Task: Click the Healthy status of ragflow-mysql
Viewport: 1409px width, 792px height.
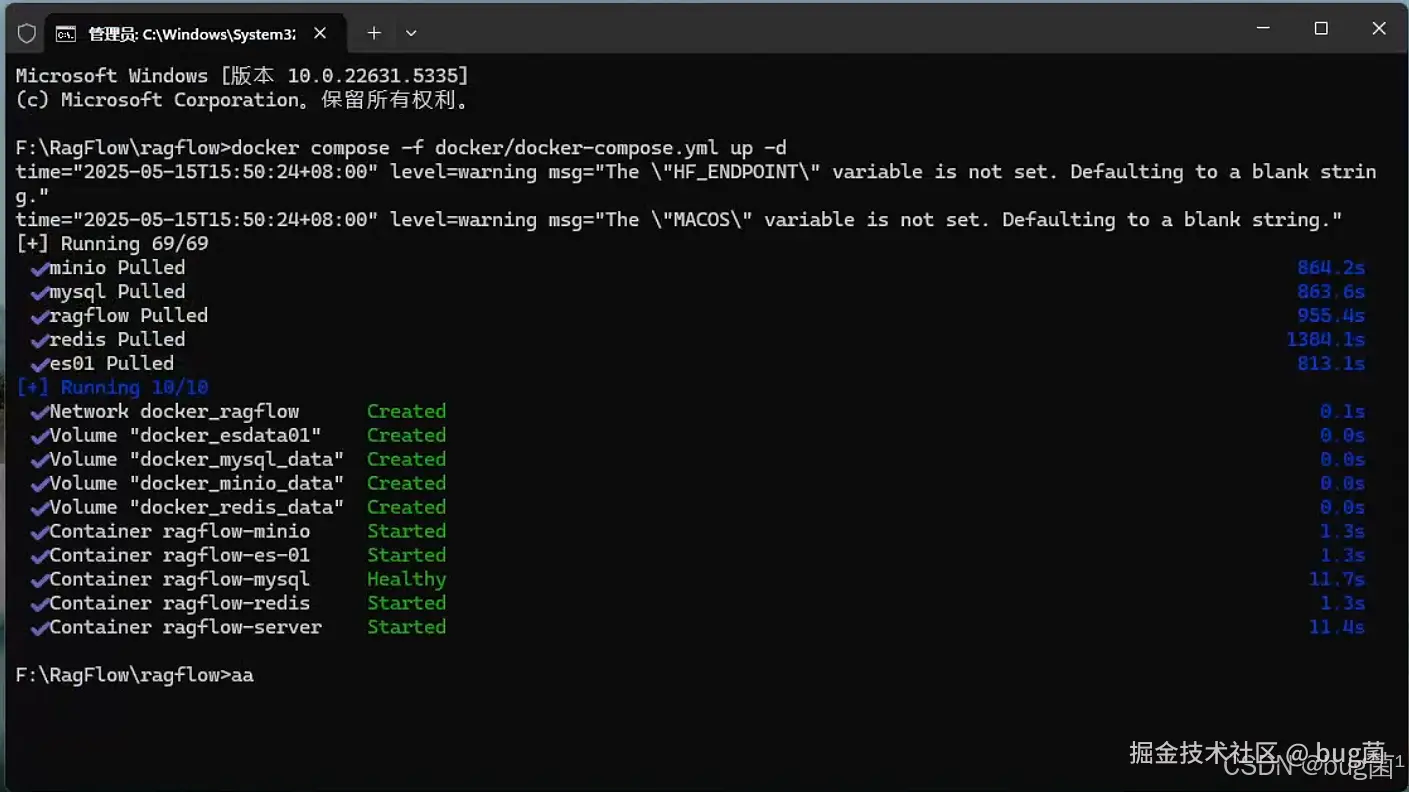Action: (406, 579)
